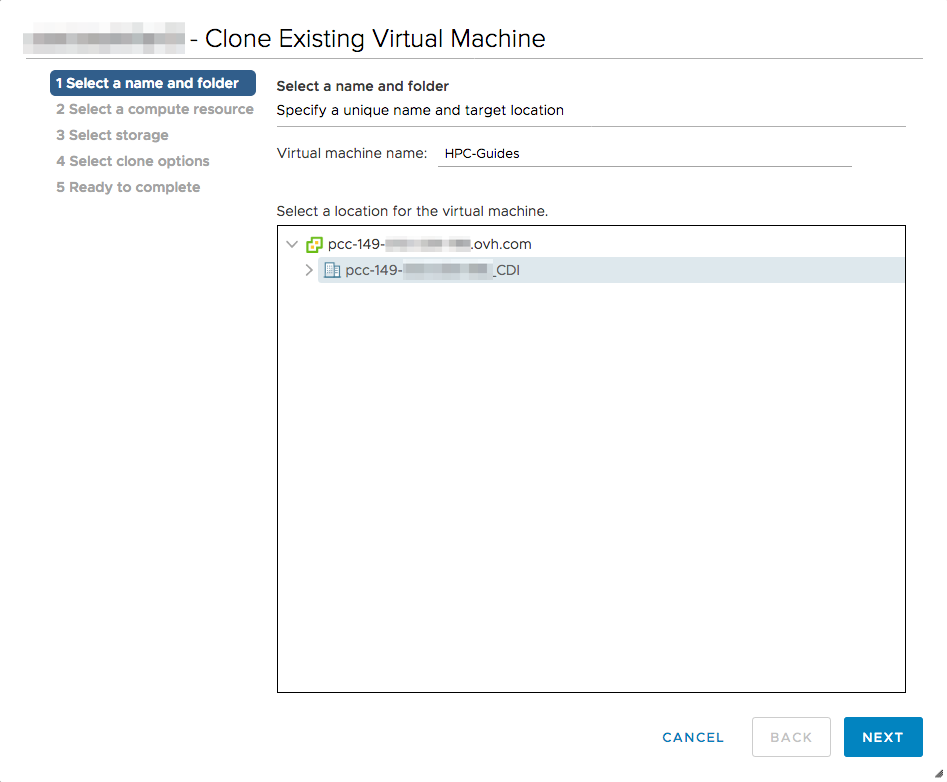Screen dimensions: 947x782
Task: Expand the pcc-149 _CDI datacenter node
Action: point(309,270)
